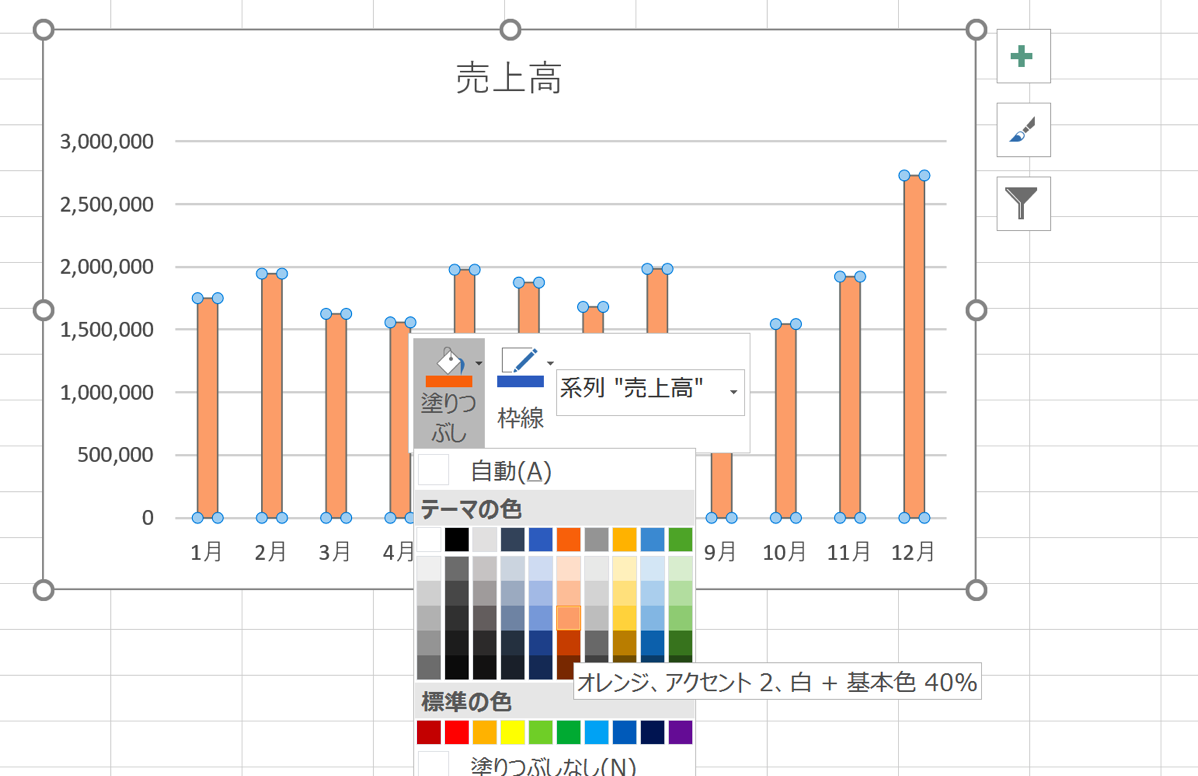Viewport: 1198px width, 776px height.
Task: Click the chart's bottom-left resize handle
Action: pyautogui.click(x=44, y=590)
